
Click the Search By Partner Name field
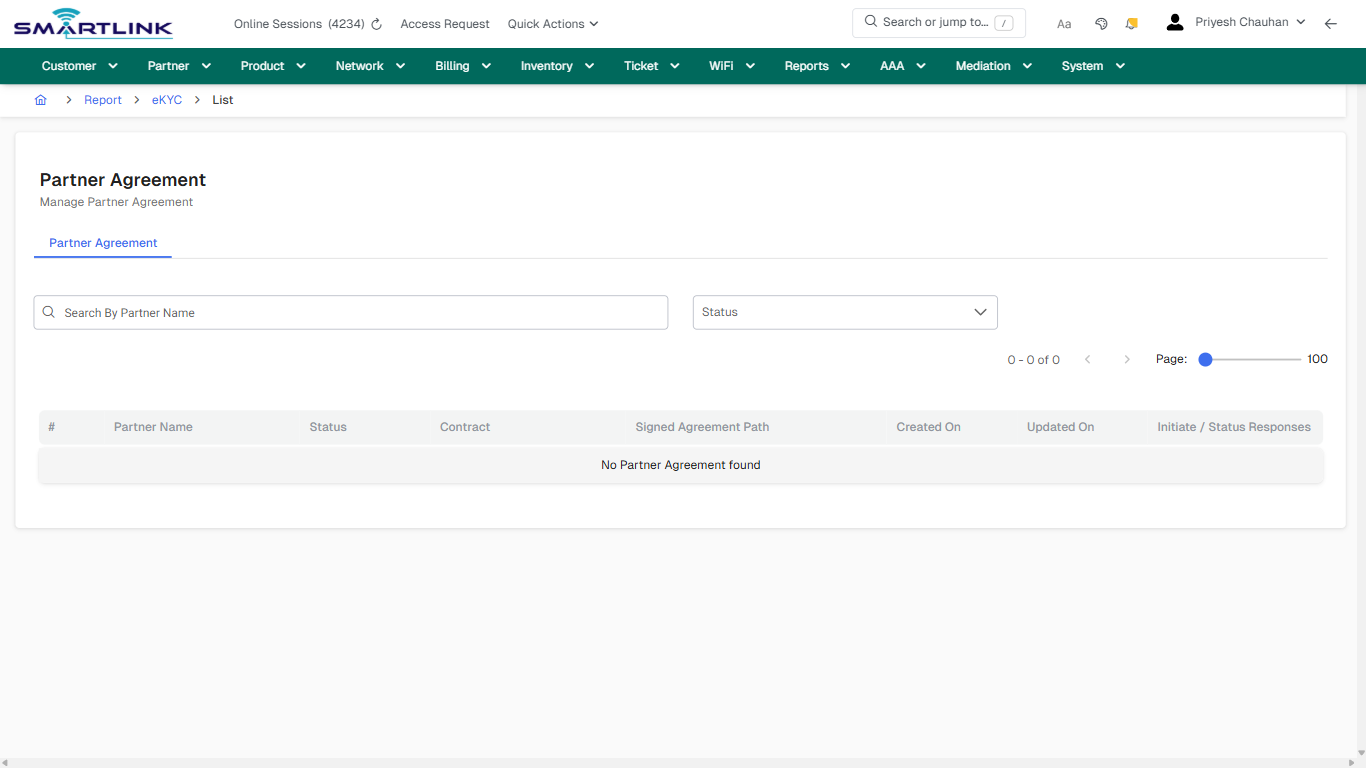350,312
